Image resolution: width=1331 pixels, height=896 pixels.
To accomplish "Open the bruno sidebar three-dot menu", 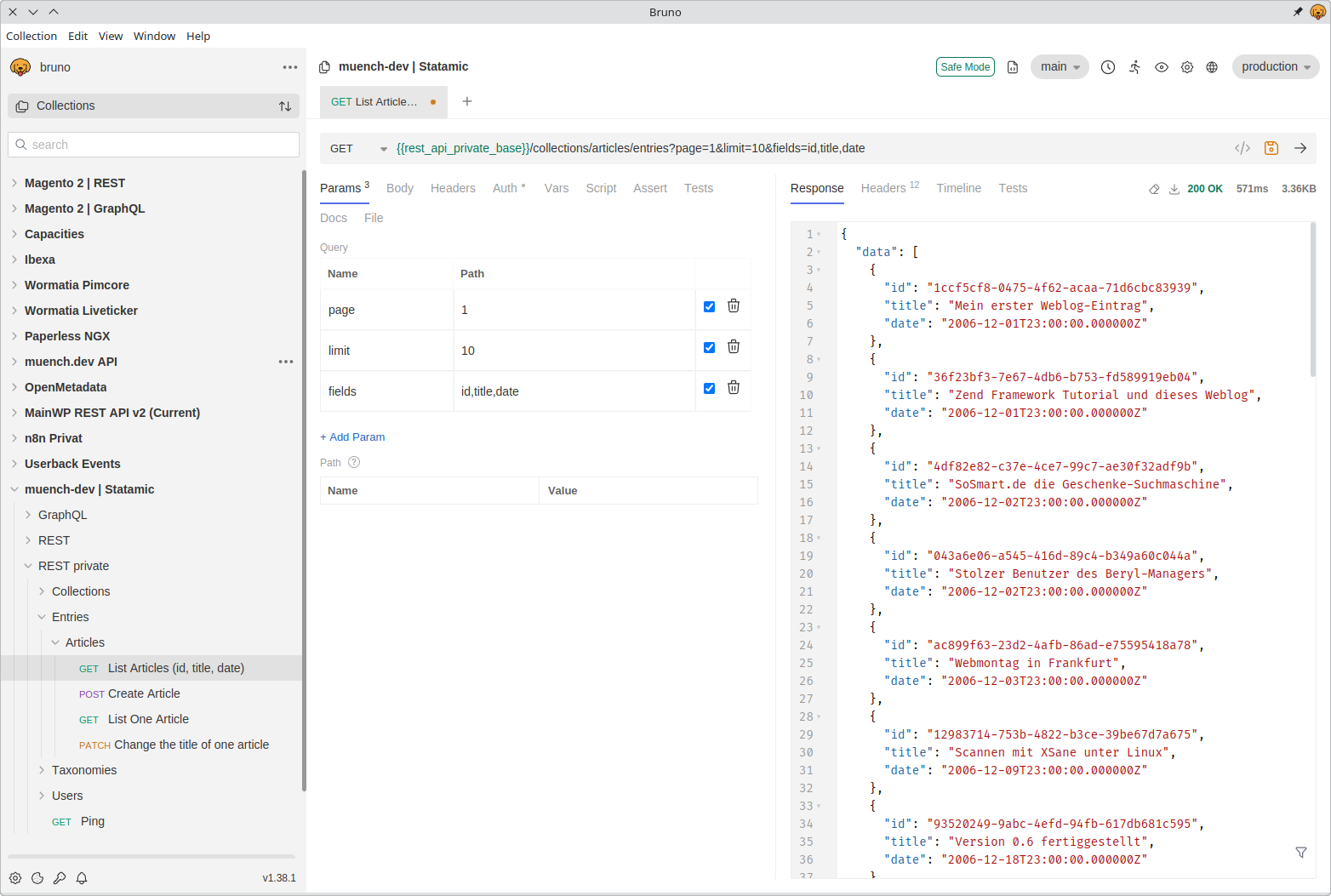I will coord(290,67).
